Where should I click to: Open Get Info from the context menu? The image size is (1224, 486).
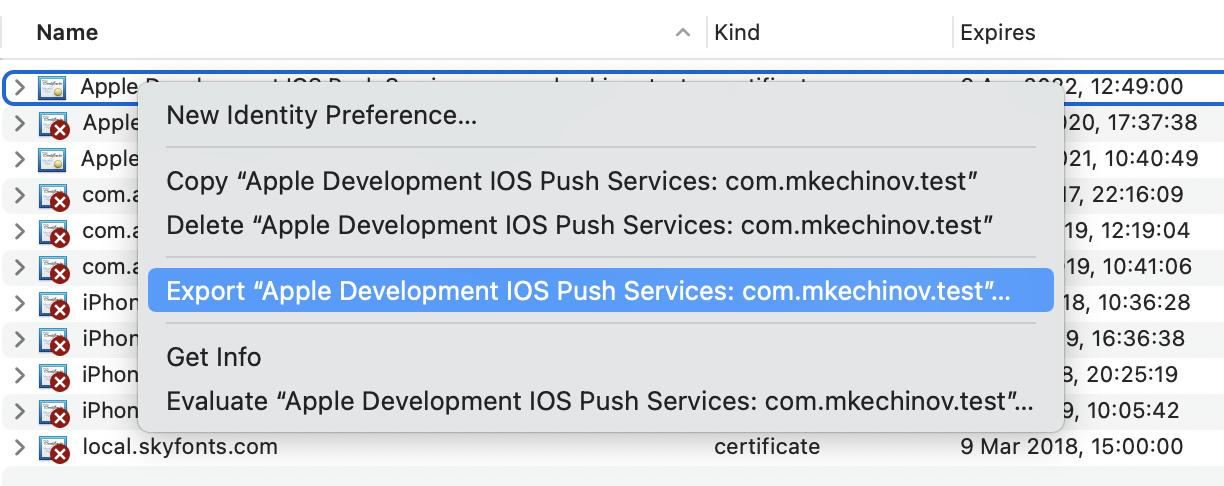[x=214, y=357]
